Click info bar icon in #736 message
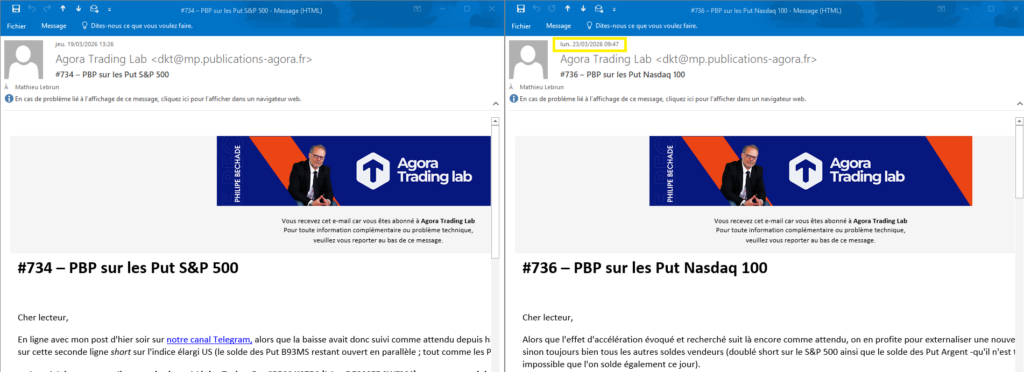 (x=513, y=99)
